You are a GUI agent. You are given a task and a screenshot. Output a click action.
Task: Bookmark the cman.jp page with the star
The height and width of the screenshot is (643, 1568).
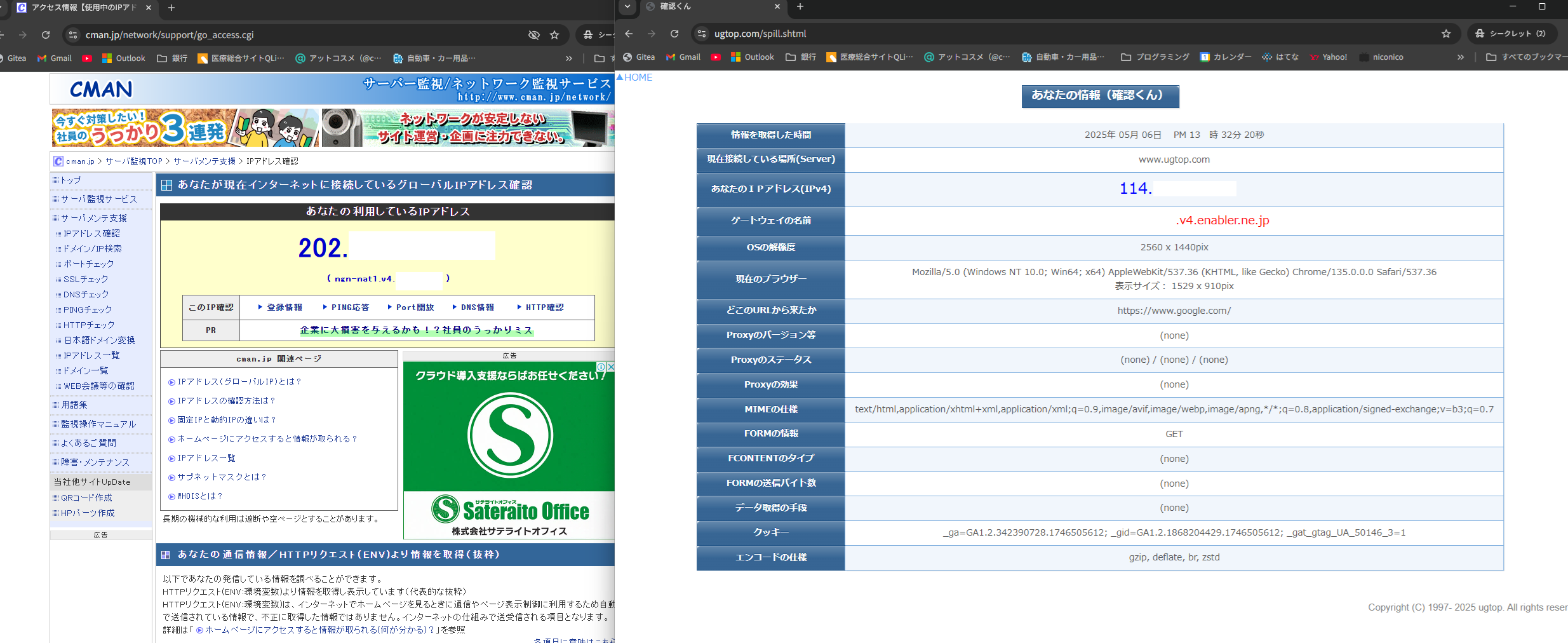(554, 35)
